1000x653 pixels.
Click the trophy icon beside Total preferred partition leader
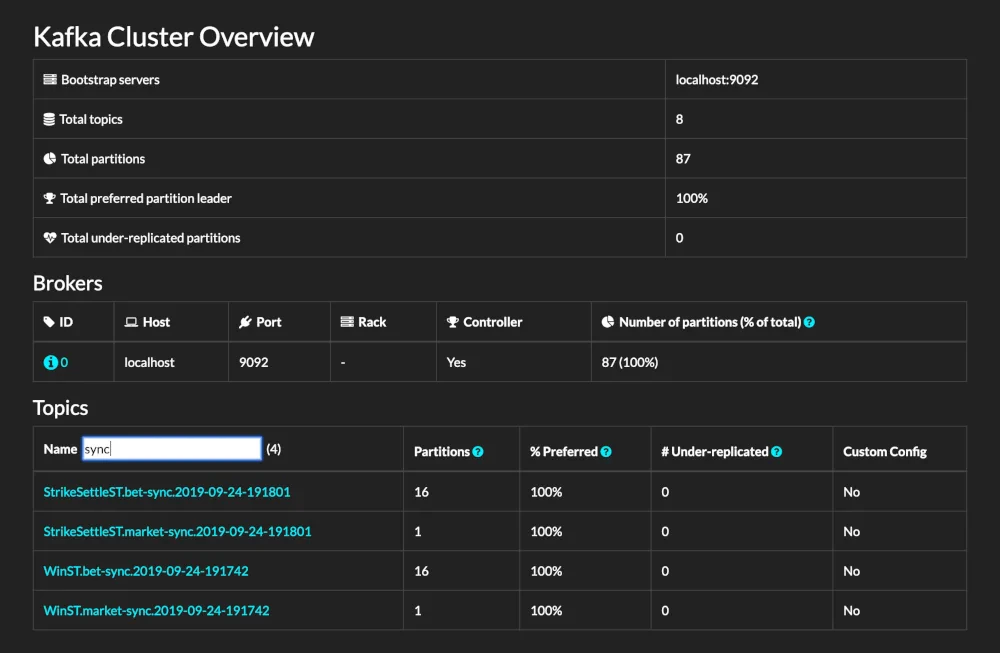click(x=48, y=198)
